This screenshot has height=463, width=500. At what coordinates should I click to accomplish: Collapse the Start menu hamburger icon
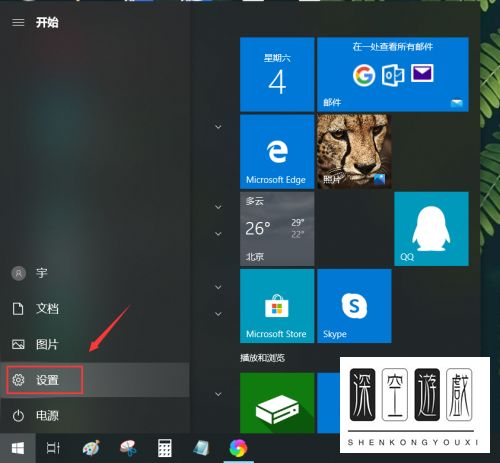(x=18, y=23)
